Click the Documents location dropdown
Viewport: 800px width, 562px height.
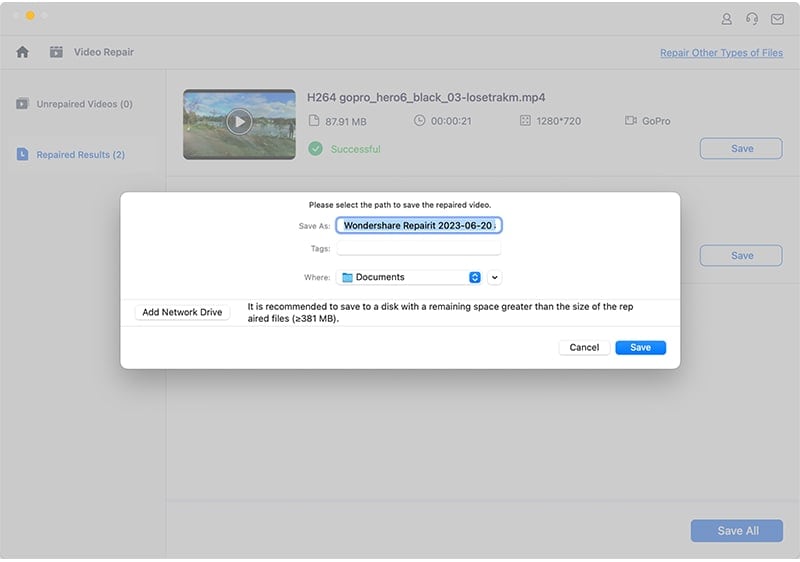tap(409, 277)
